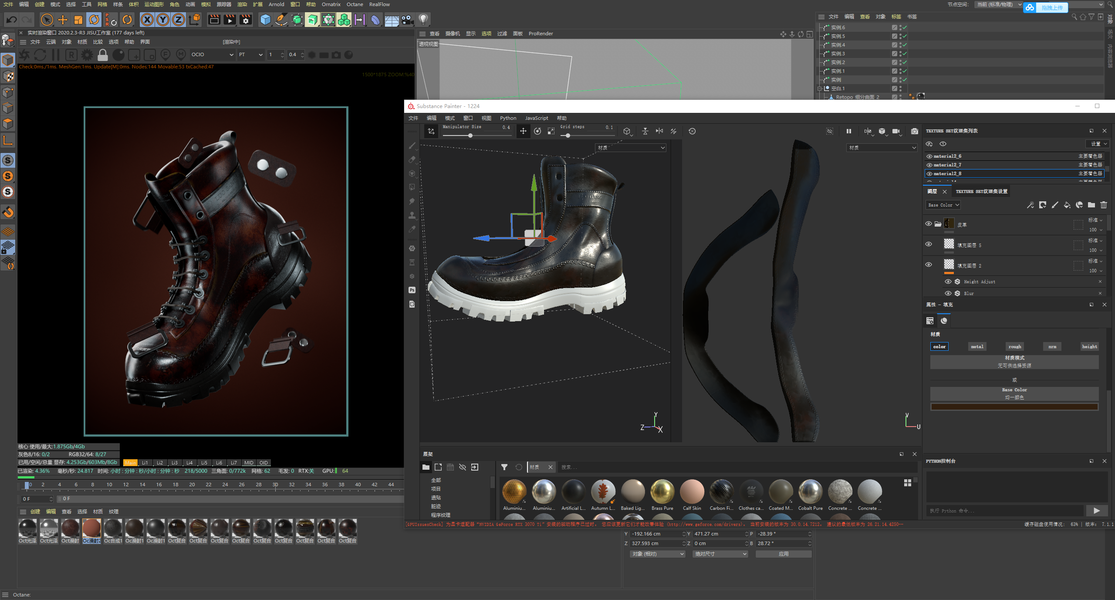Click the shelf filter funnel icon

tap(504, 467)
